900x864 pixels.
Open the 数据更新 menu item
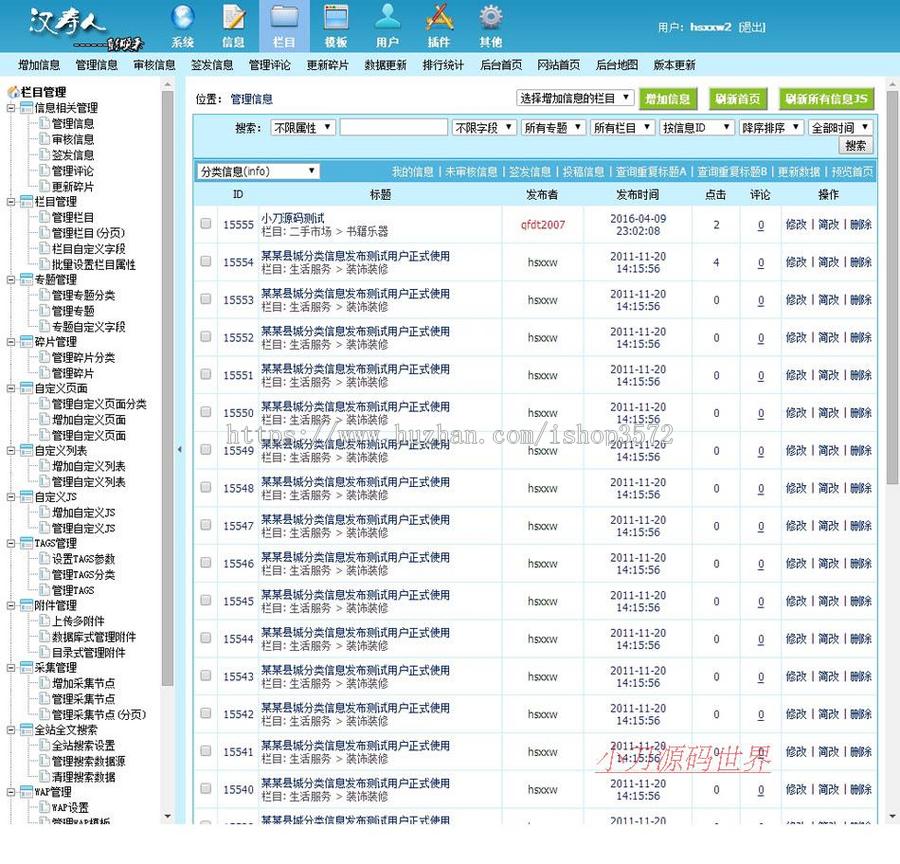click(x=385, y=65)
